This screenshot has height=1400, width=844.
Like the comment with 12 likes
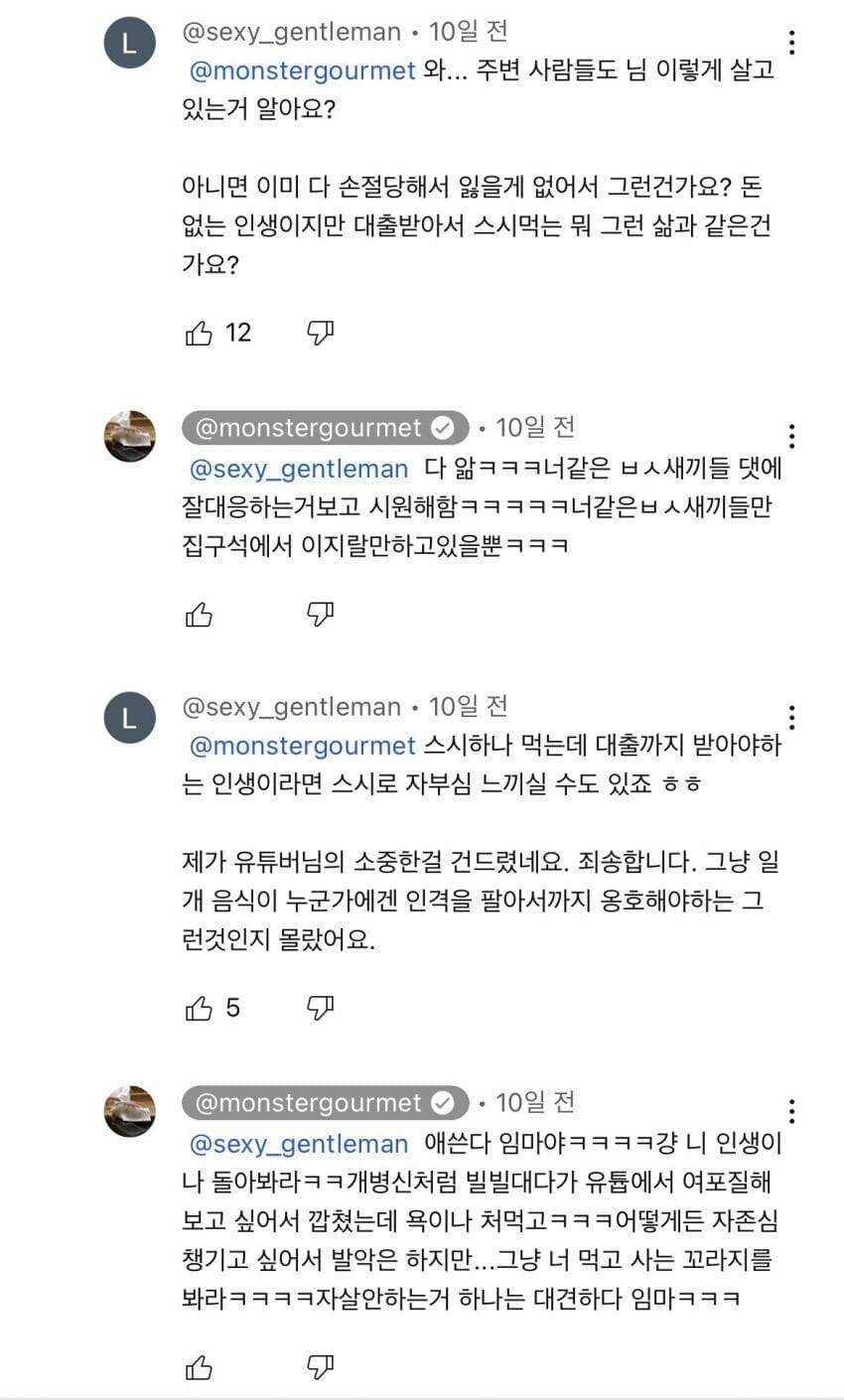[x=200, y=334]
